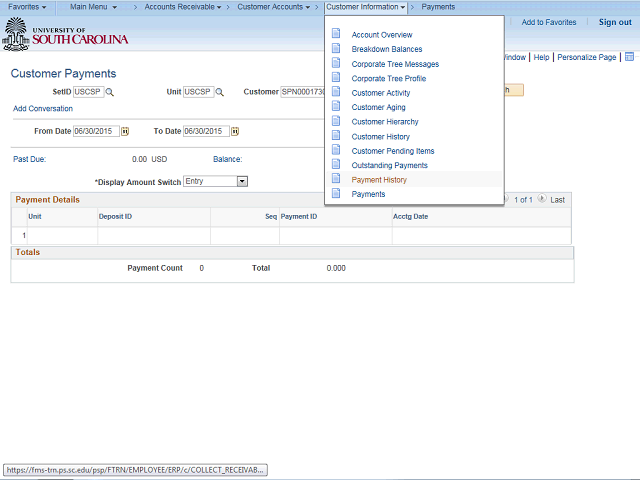Click the page icon beside Outstanding Payments
The width and height of the screenshot is (640, 480).
pos(336,165)
